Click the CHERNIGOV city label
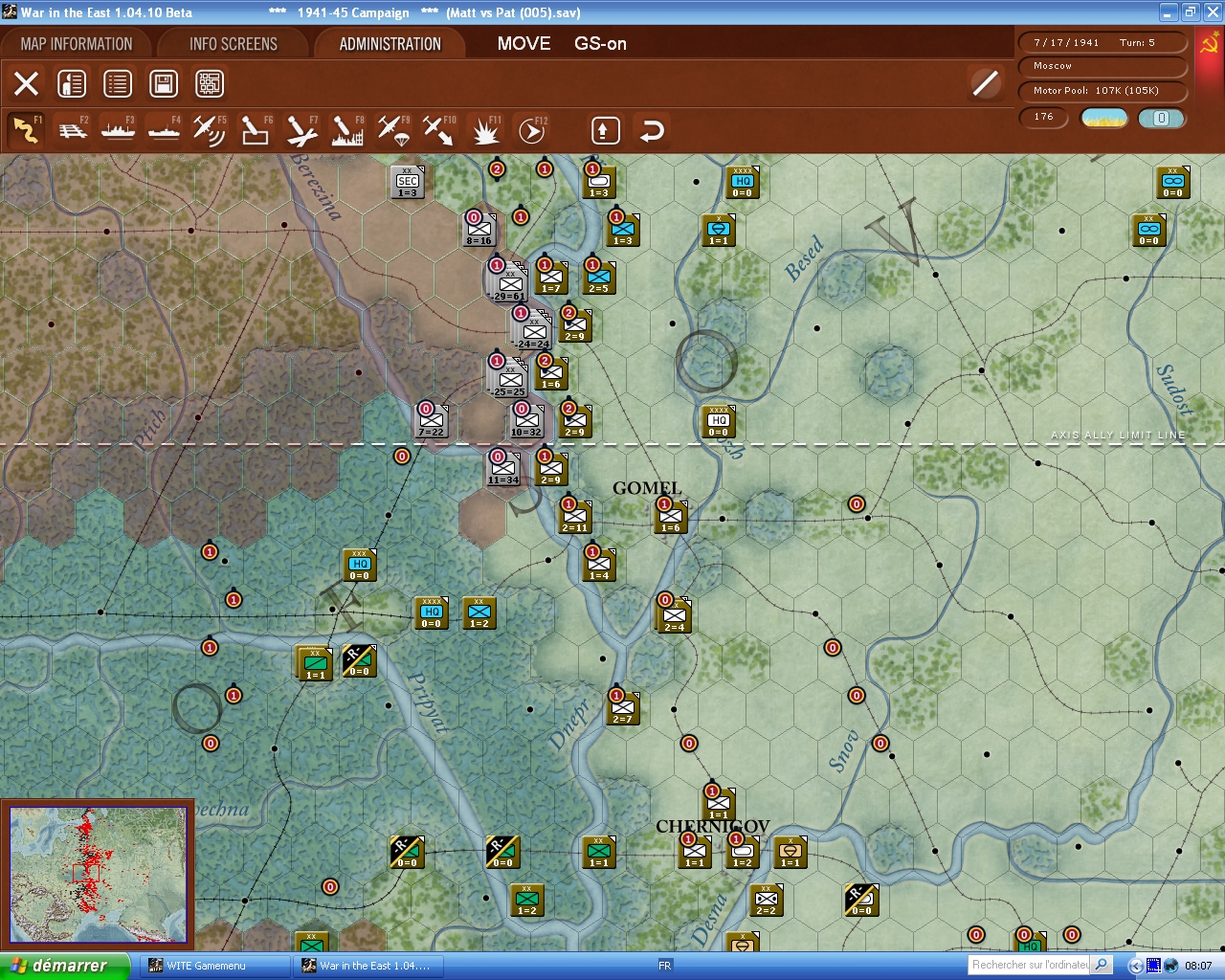The image size is (1225, 980). 713,826
